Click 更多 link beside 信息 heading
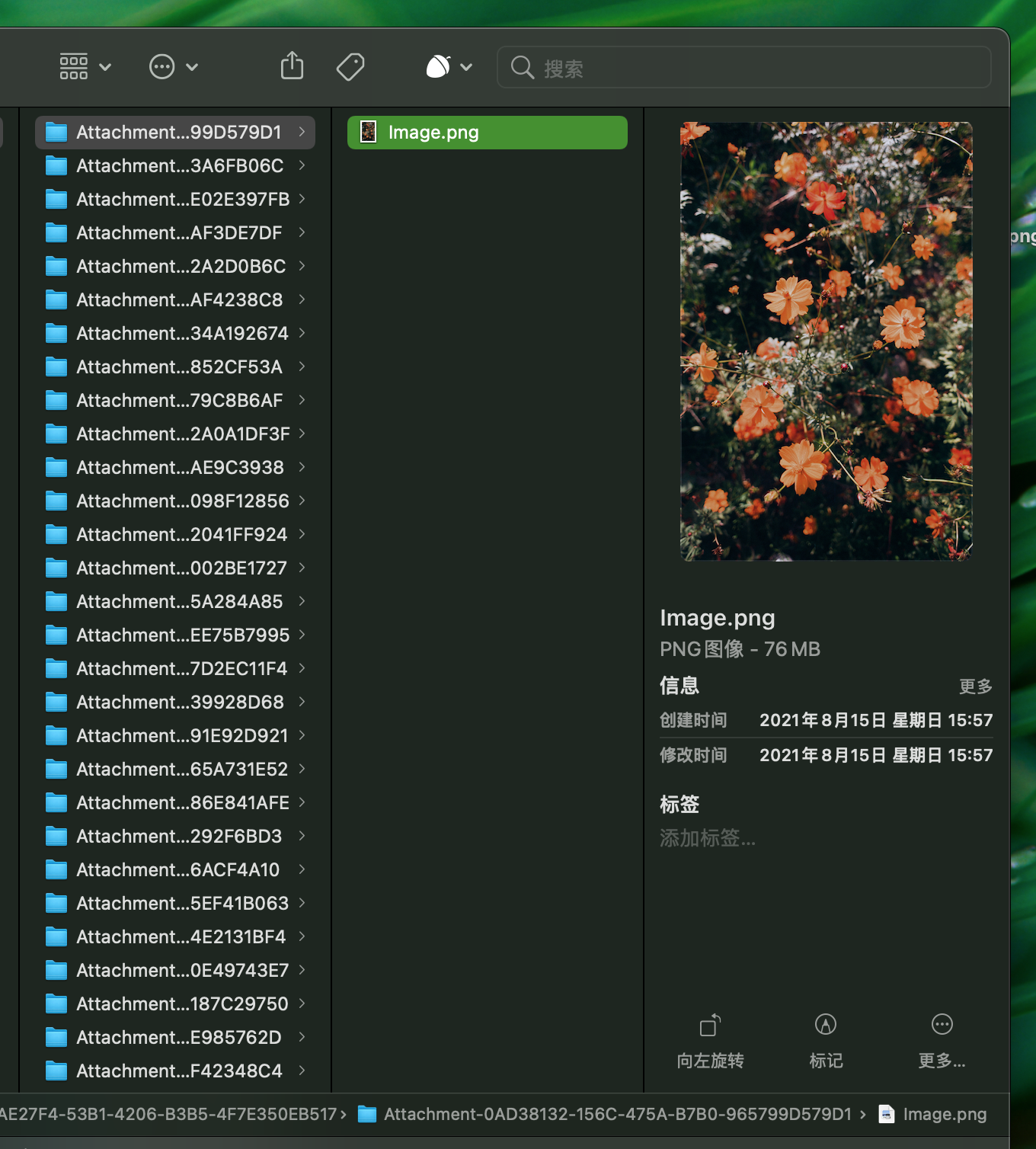1036x1149 pixels. [975, 687]
